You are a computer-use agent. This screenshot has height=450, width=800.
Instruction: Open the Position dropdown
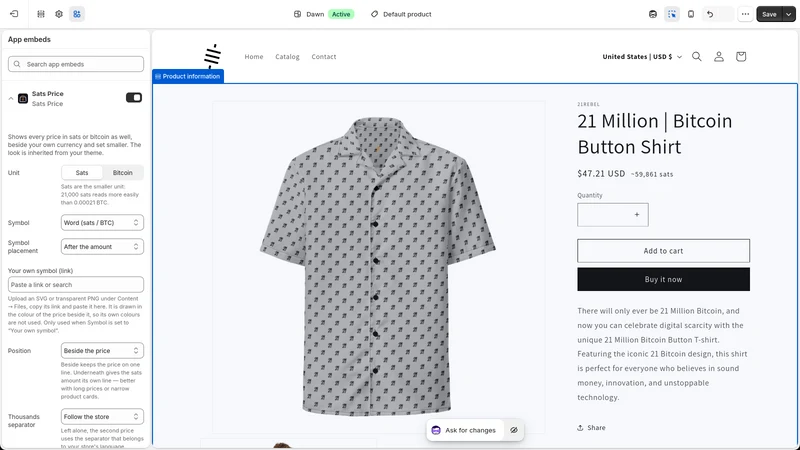click(102, 351)
